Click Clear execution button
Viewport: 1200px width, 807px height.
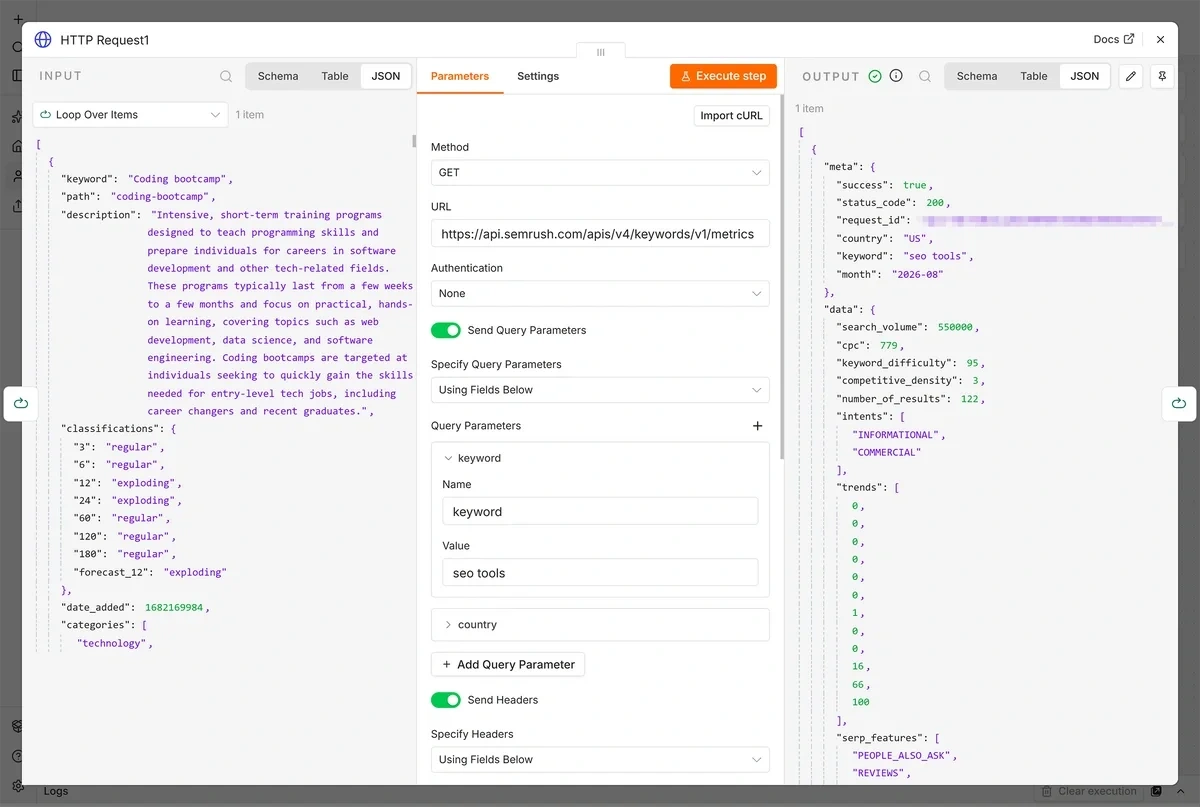coord(1089,791)
